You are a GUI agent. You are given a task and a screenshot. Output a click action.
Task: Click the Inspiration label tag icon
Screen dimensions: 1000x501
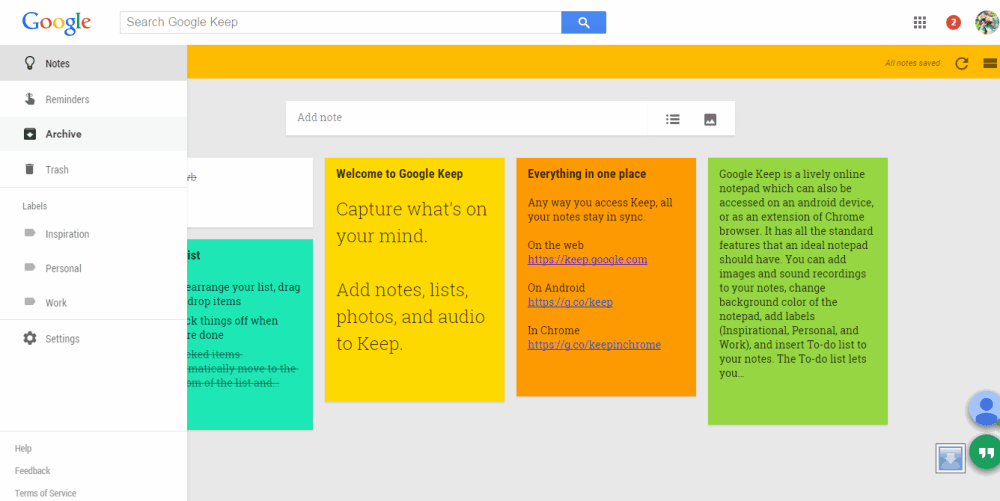click(x=29, y=233)
